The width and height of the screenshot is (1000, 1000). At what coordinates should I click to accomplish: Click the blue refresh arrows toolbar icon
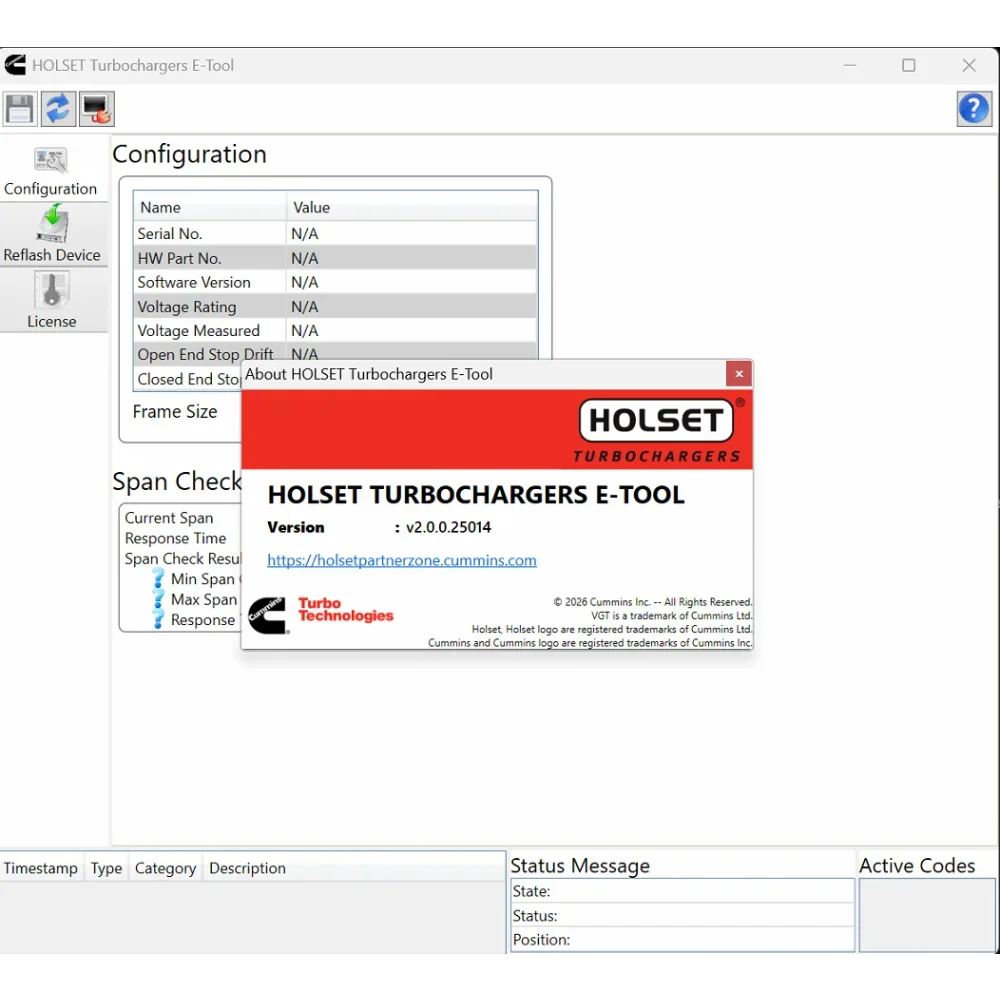pos(58,109)
